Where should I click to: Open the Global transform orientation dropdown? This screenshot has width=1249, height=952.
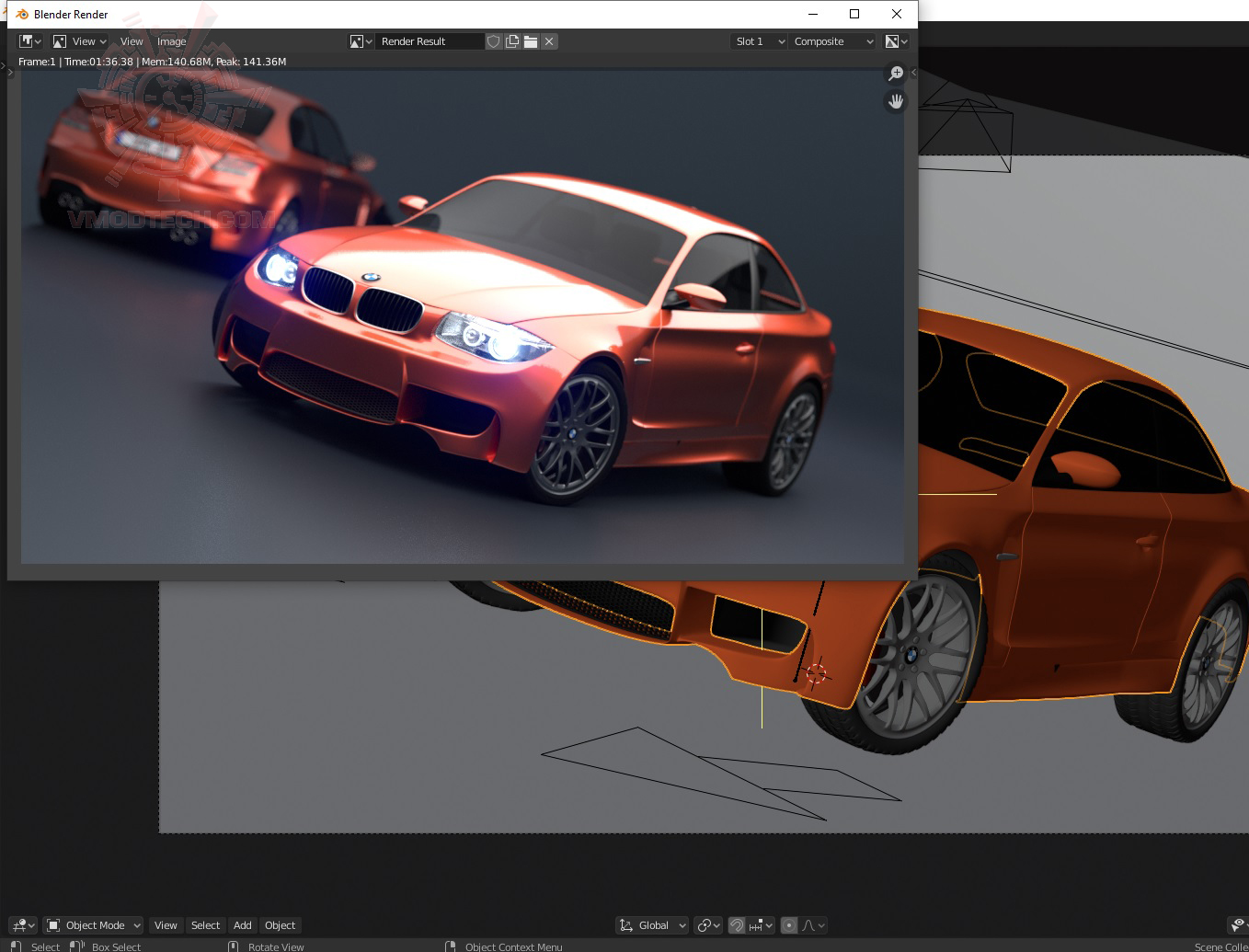652,925
